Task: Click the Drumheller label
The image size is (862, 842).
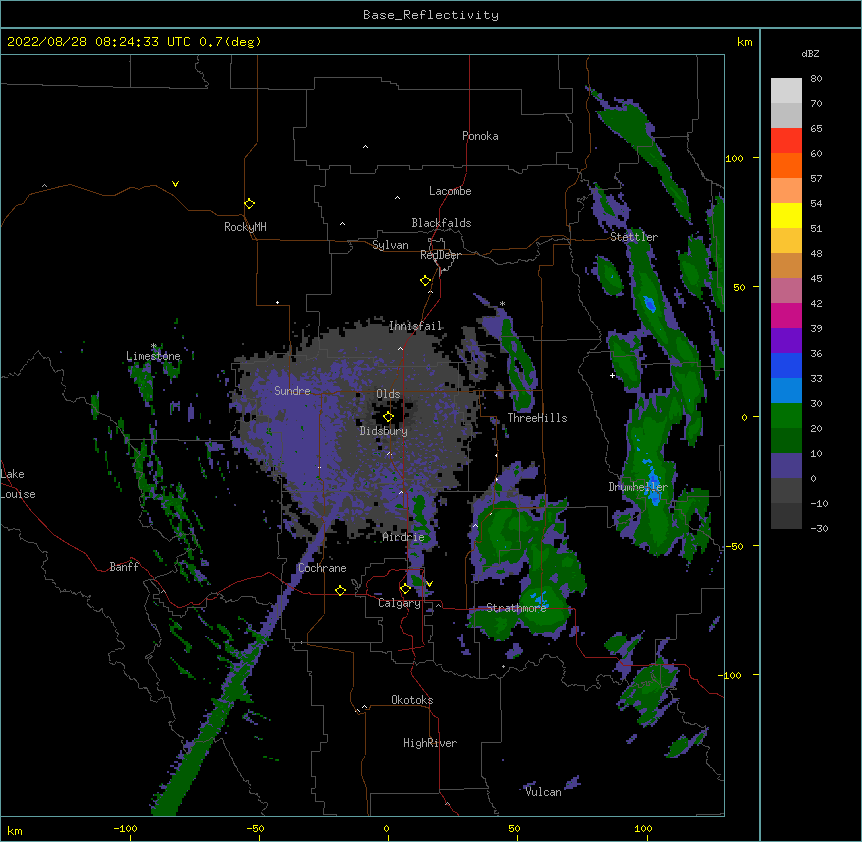Action: tap(638, 487)
